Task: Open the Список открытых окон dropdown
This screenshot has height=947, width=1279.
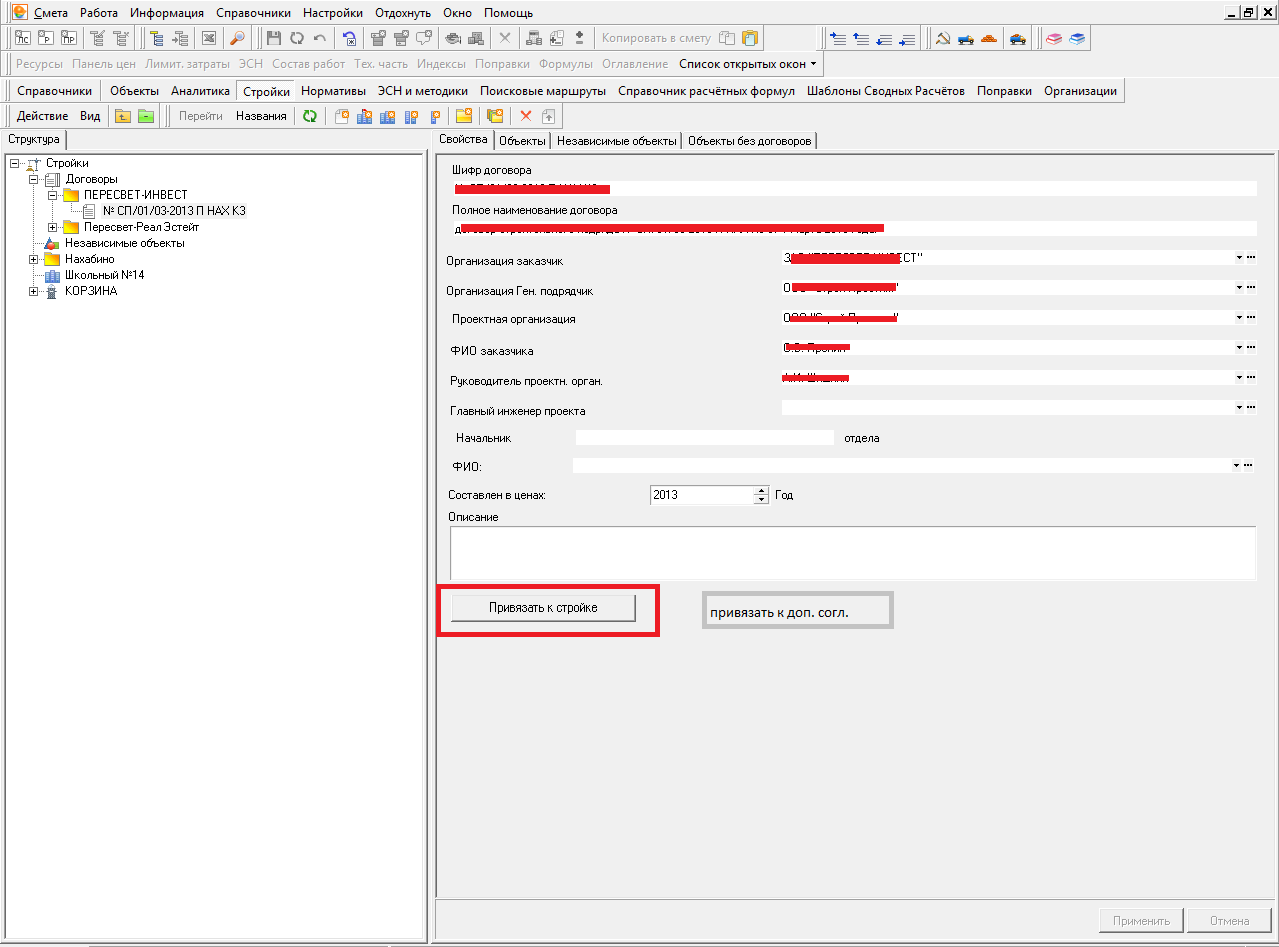Action: 747,64
